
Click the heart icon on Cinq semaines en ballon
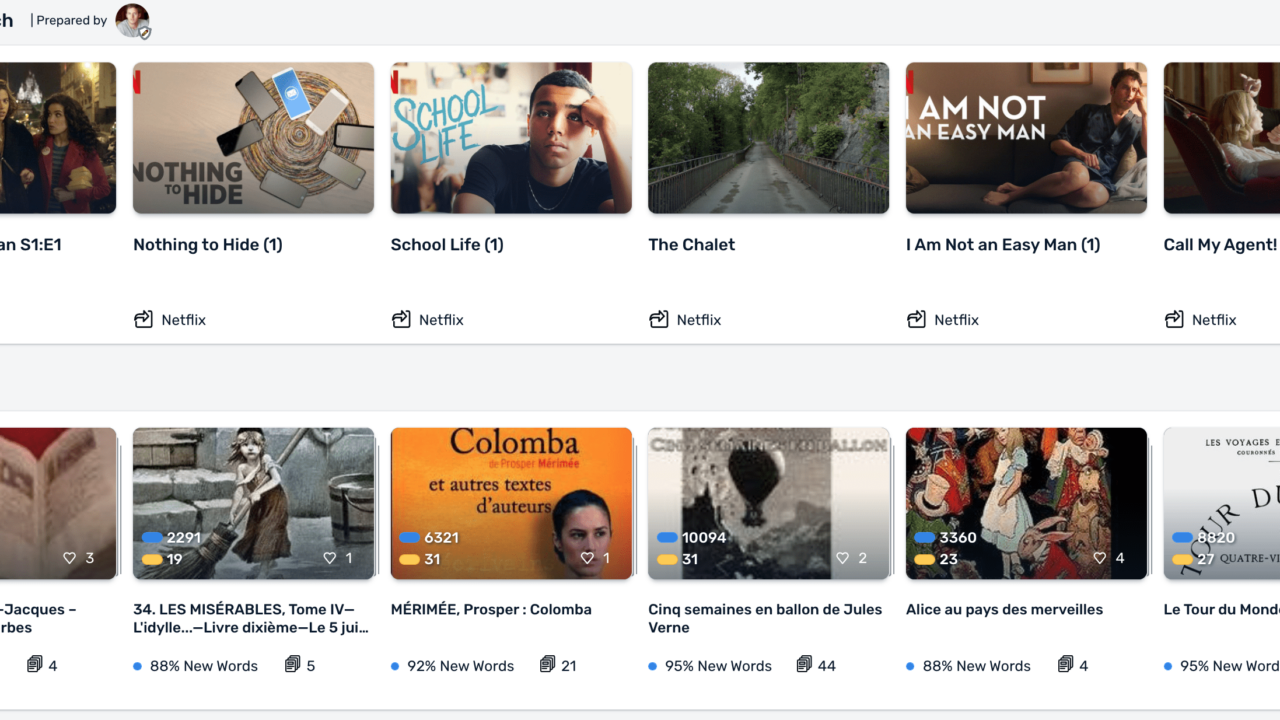point(843,559)
